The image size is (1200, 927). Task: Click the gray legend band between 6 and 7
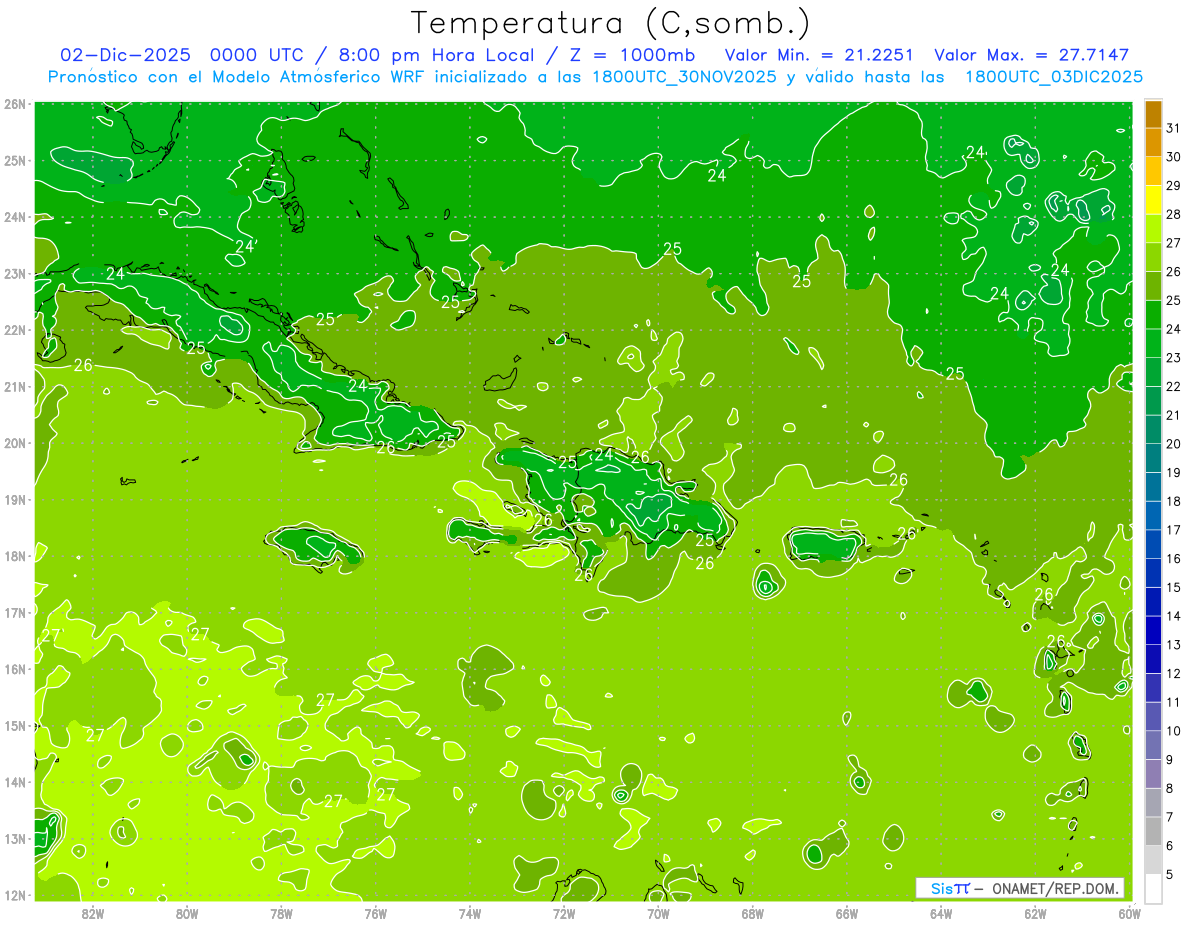[1153, 831]
